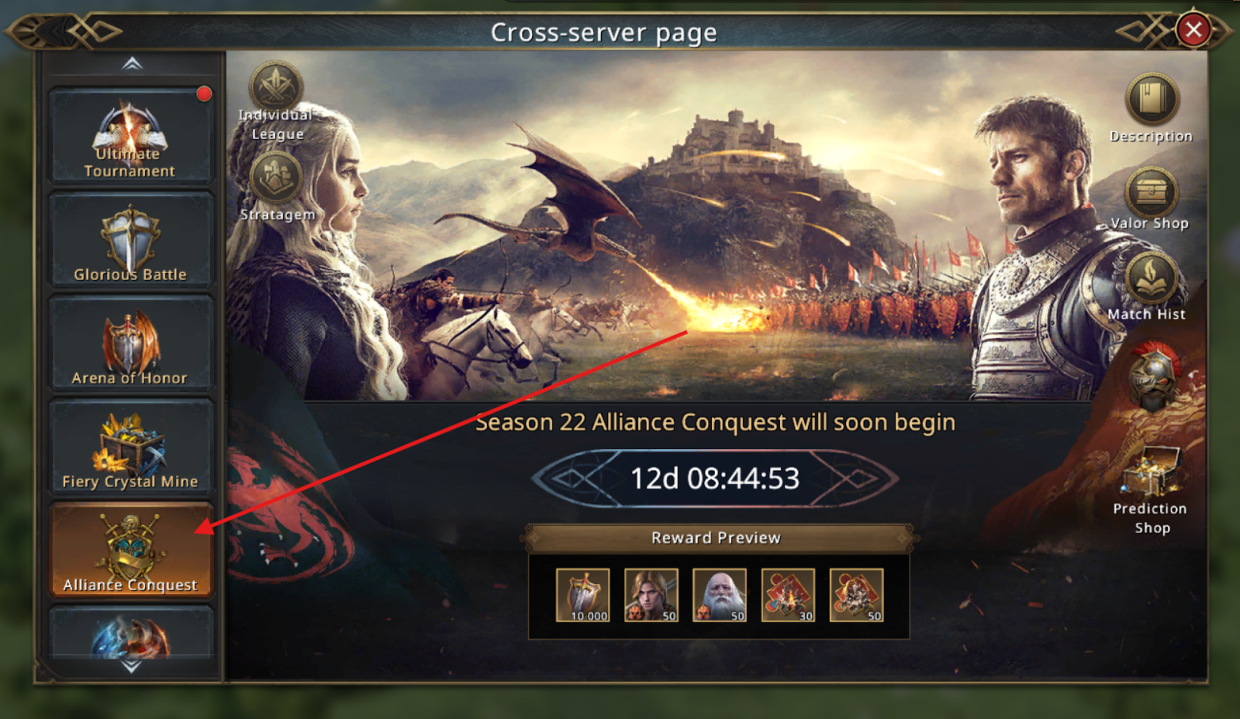Select the Alliance Conquest tab

tap(131, 552)
